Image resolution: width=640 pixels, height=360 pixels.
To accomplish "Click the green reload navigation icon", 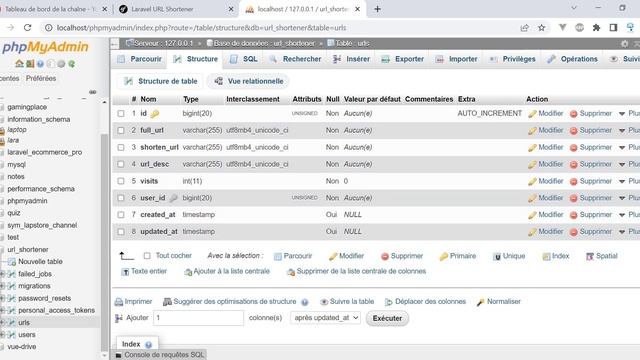I will pyautogui.click(x=71, y=64).
